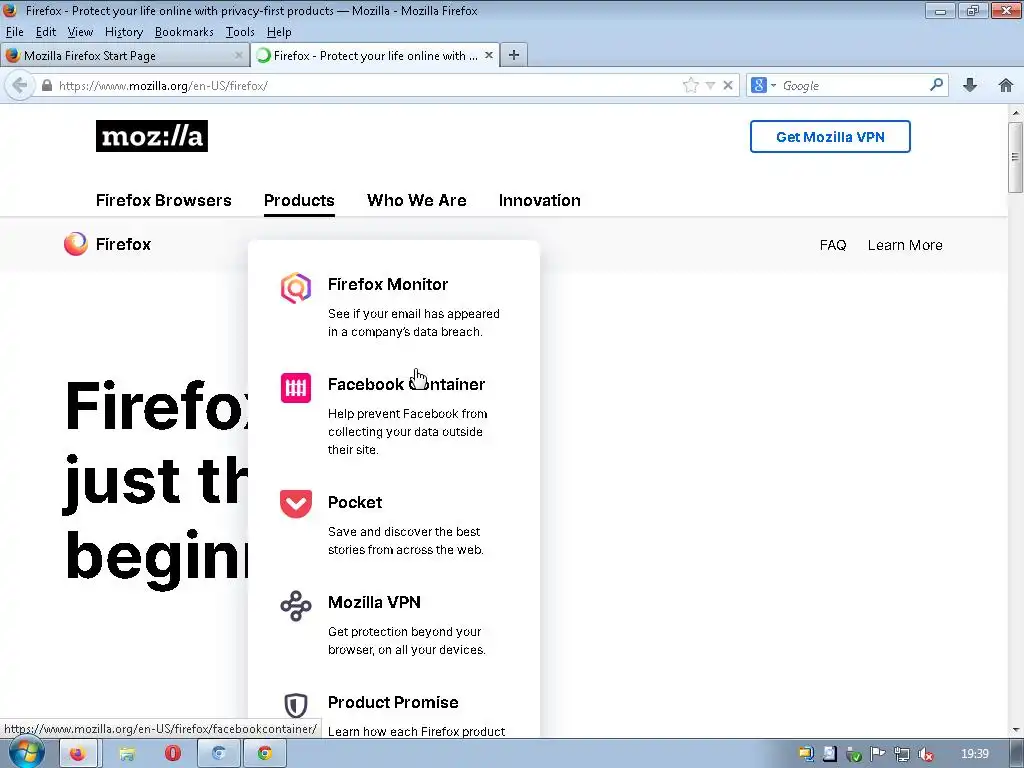The height and width of the screenshot is (768, 1024).
Task: Click the Facebook Container fence icon
Action: point(296,388)
